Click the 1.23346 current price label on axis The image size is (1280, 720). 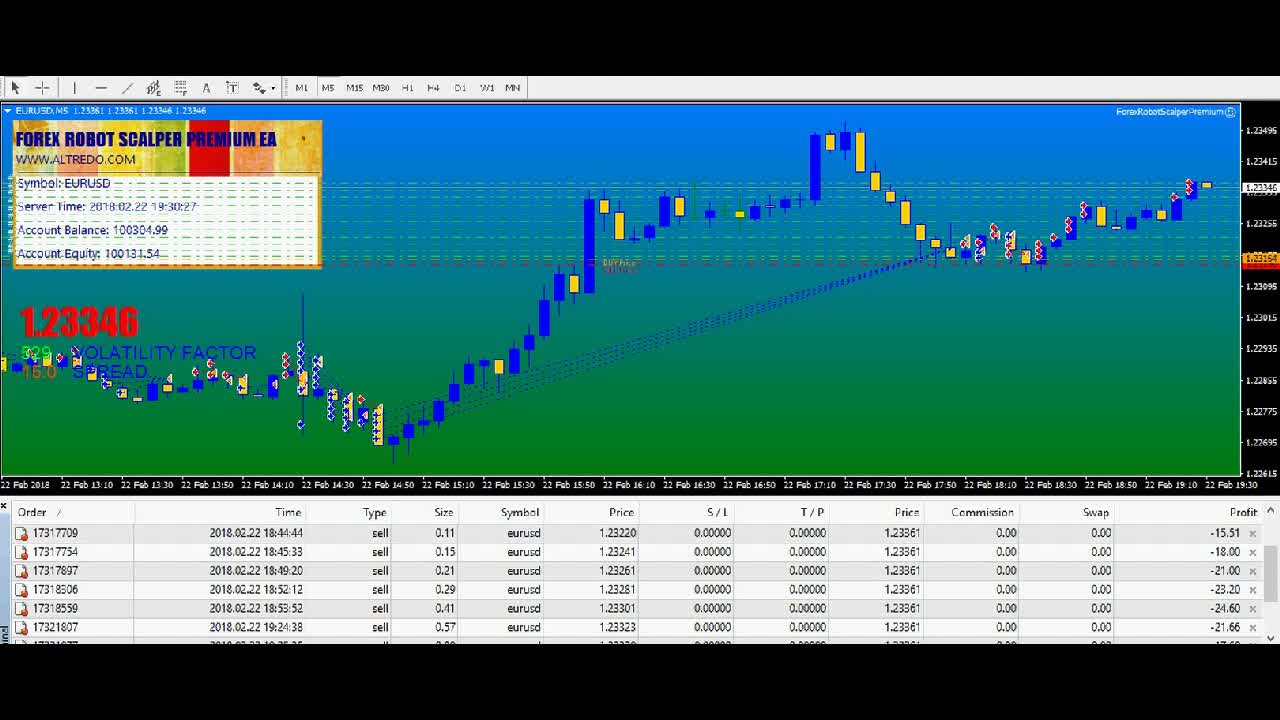tap(1260, 188)
